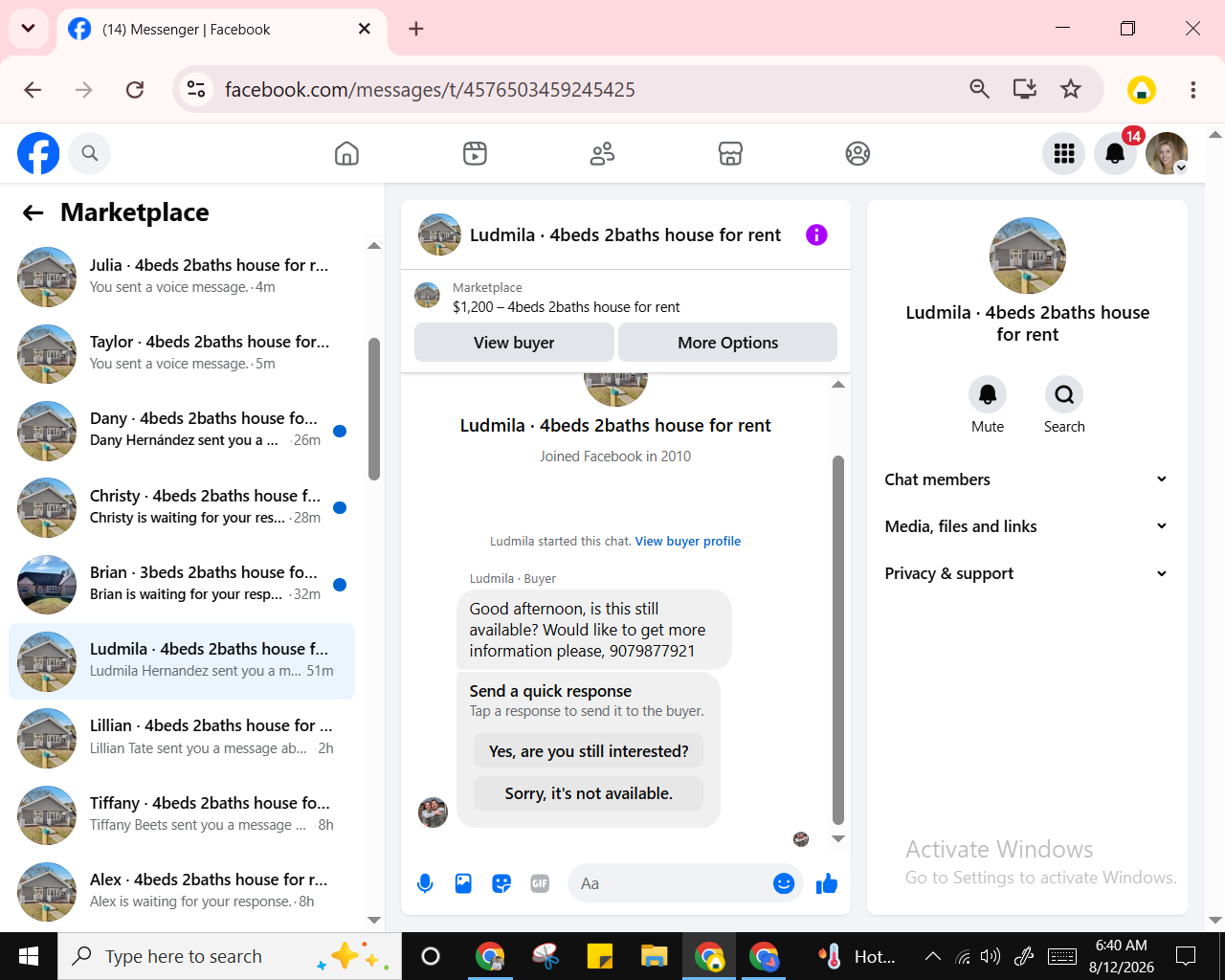Open the nine-dot Menu grid icon

tap(1064, 153)
